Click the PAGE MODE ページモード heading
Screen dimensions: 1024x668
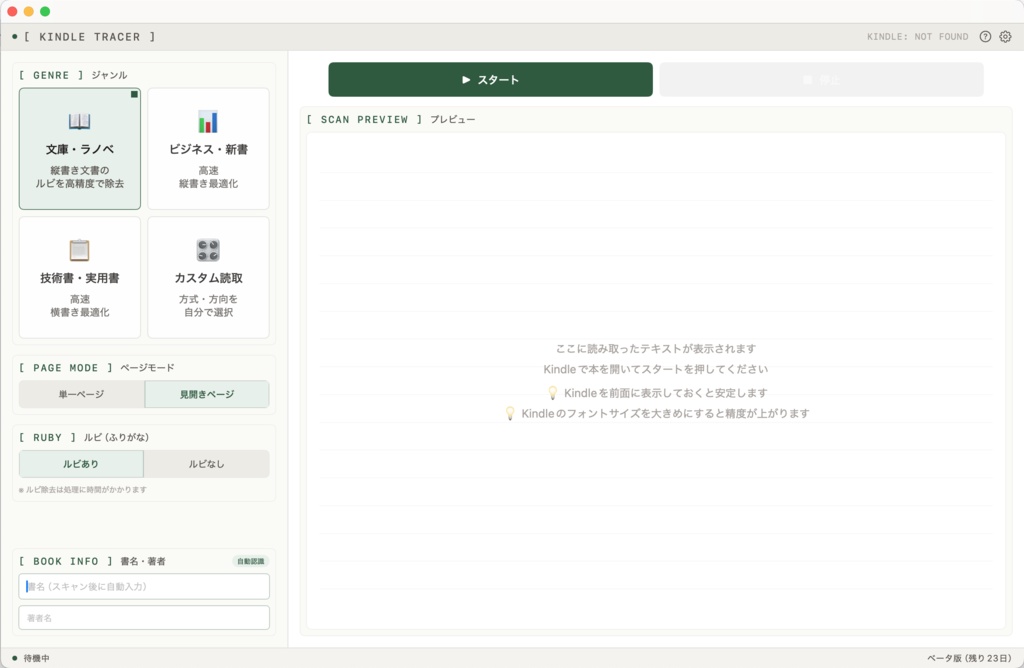tap(97, 368)
